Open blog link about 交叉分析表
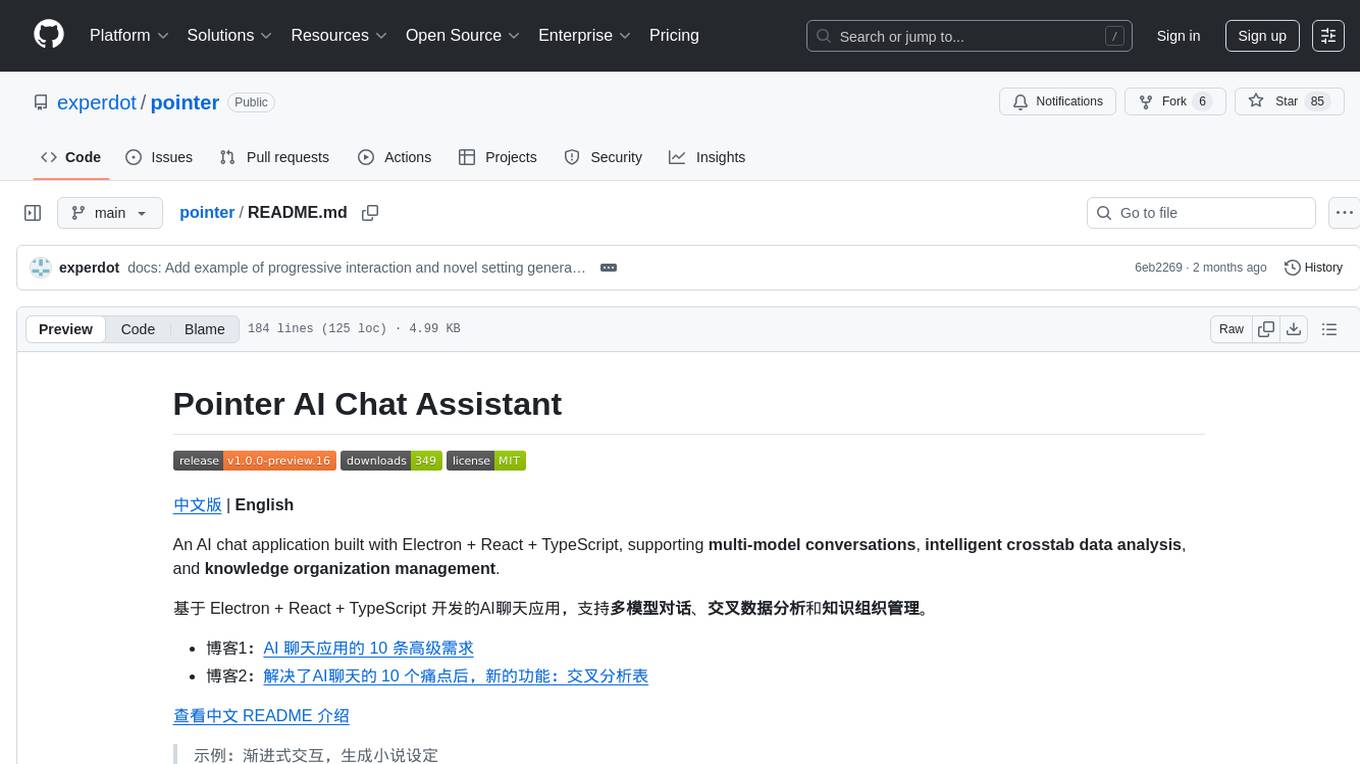The image size is (1360, 764). 456,676
